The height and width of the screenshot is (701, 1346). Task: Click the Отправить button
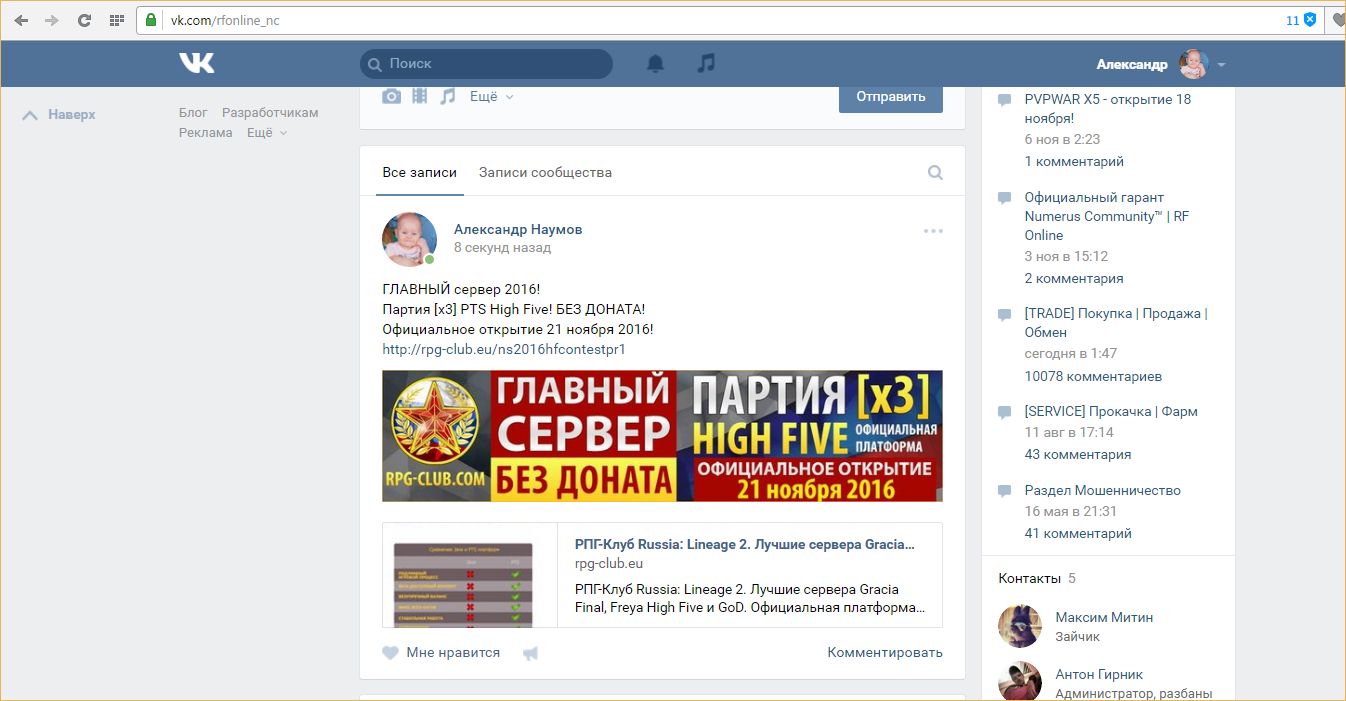[x=890, y=96]
